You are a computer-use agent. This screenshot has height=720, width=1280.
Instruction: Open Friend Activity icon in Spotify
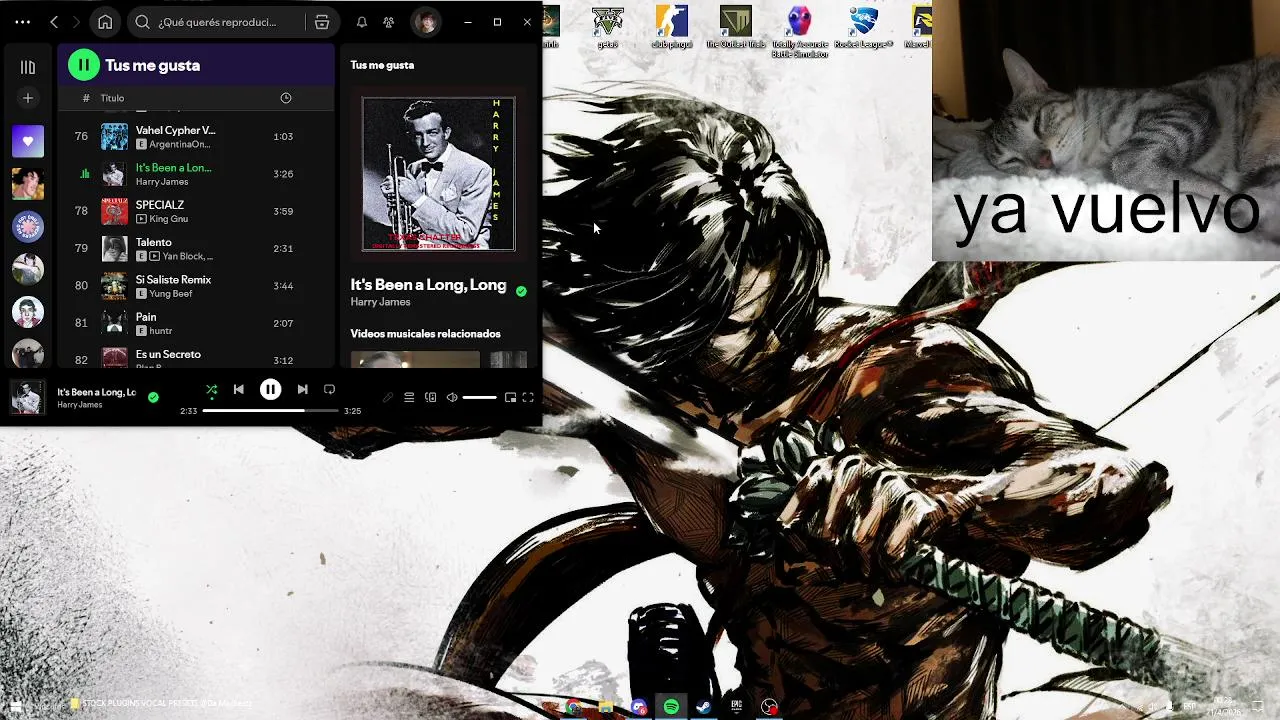tap(389, 22)
